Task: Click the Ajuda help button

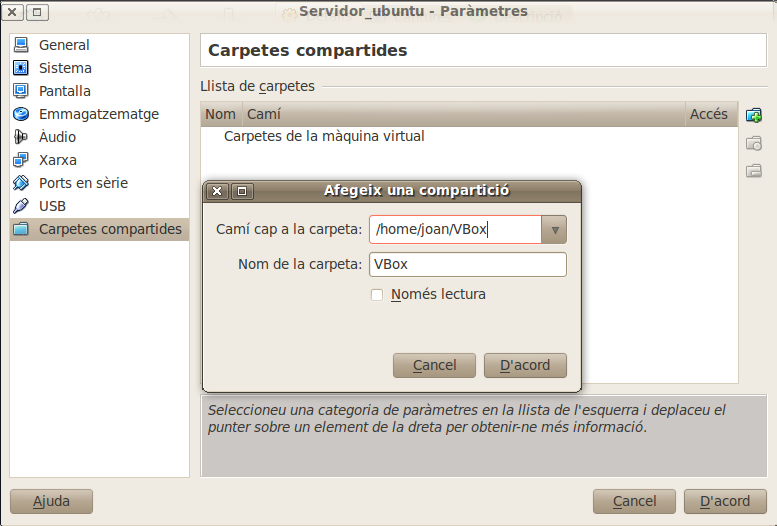Action: tap(51, 501)
